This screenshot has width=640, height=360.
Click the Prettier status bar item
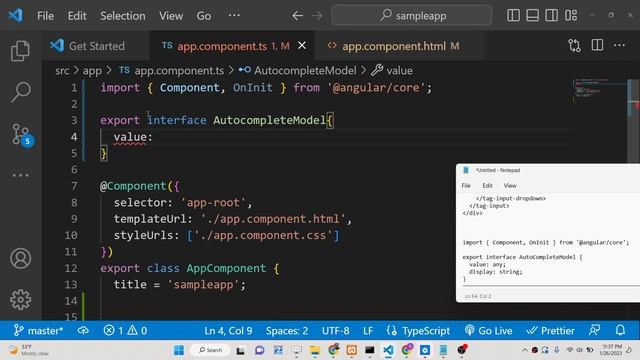550,331
